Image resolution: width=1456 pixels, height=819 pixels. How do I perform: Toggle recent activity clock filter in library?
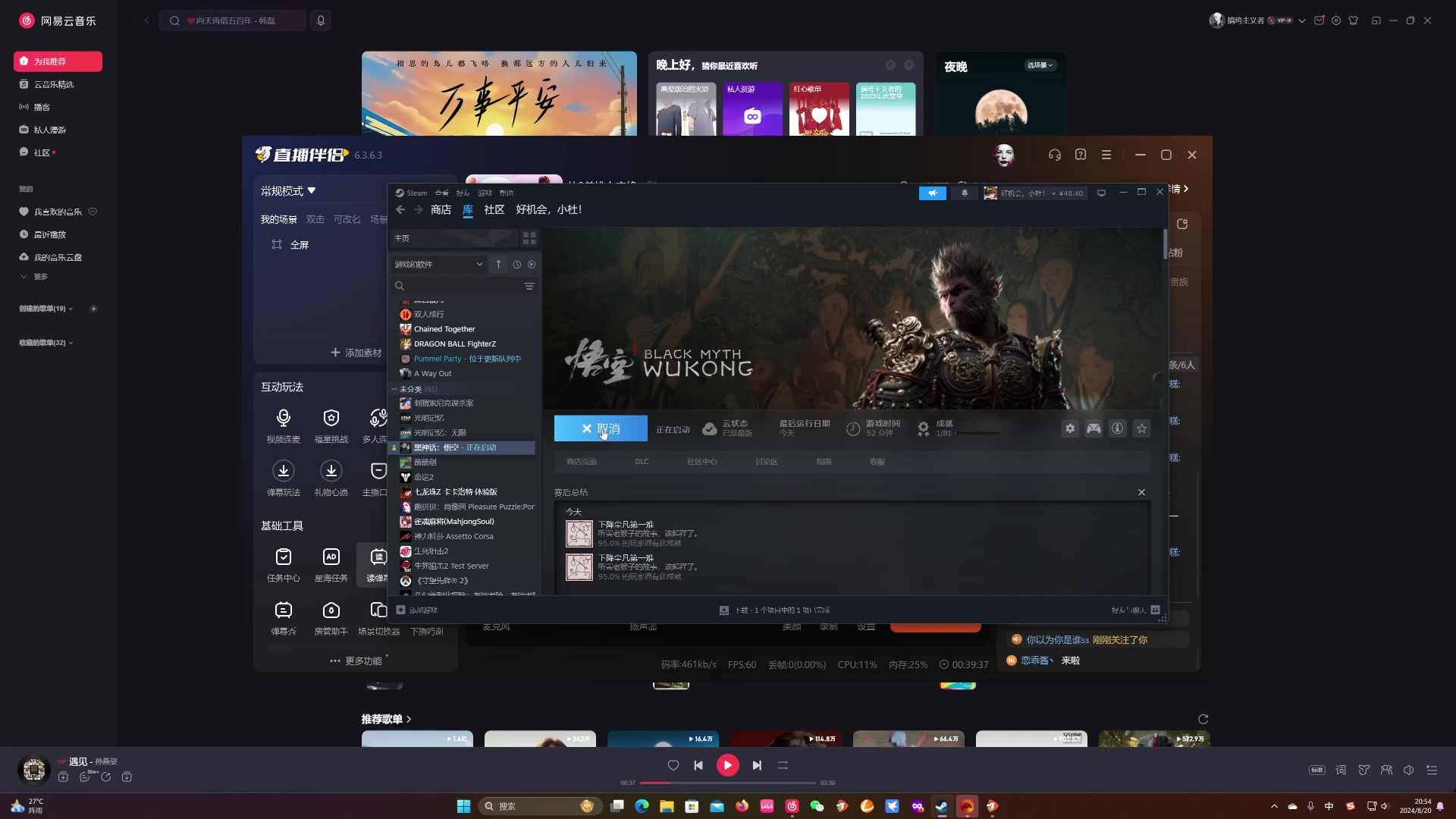pos(516,265)
